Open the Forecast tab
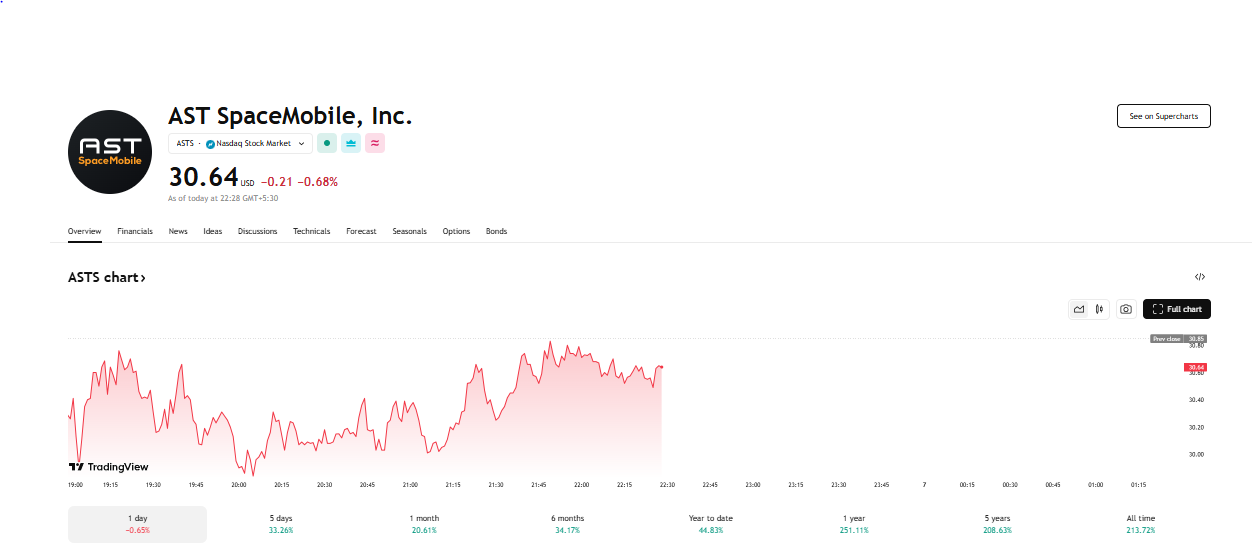Screen dimensions: 1252x560 (x=362, y=231)
